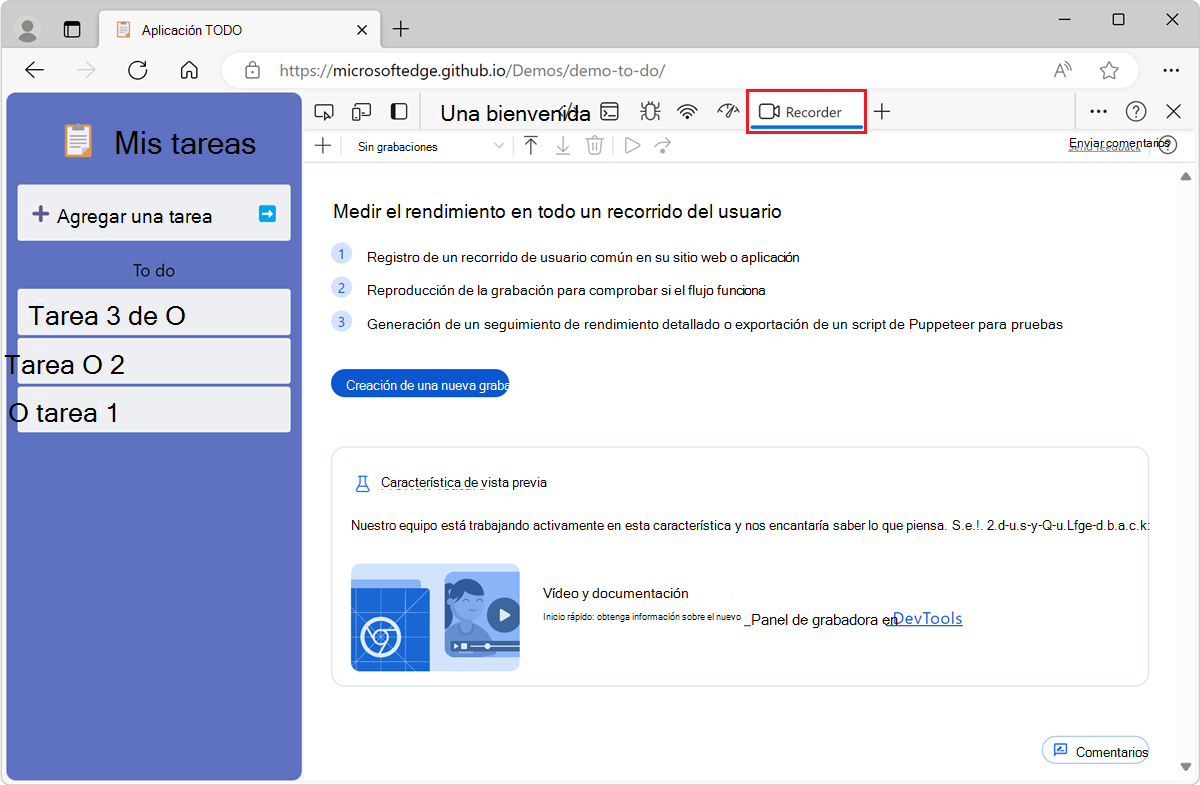Select the inspect element tool
Screen dimensions: 1200x785
[x=324, y=111]
